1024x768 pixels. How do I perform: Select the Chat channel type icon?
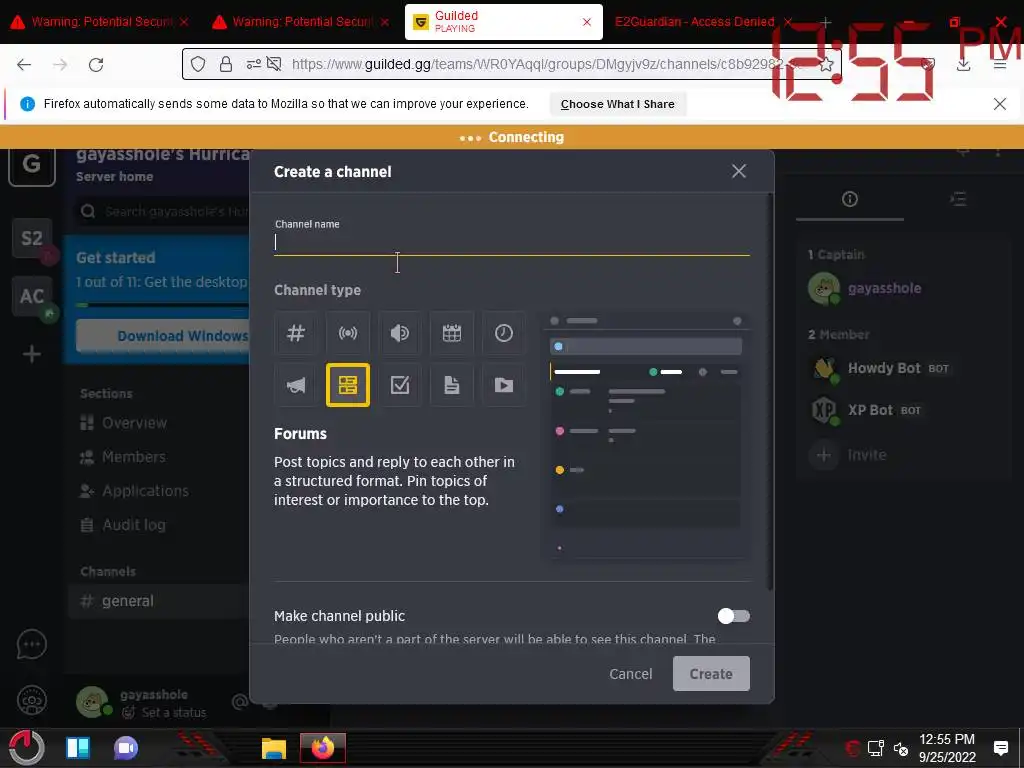click(x=296, y=333)
